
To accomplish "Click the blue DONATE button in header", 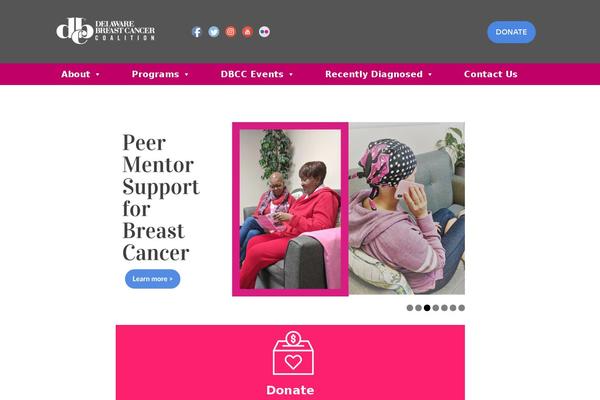I will (511, 32).
